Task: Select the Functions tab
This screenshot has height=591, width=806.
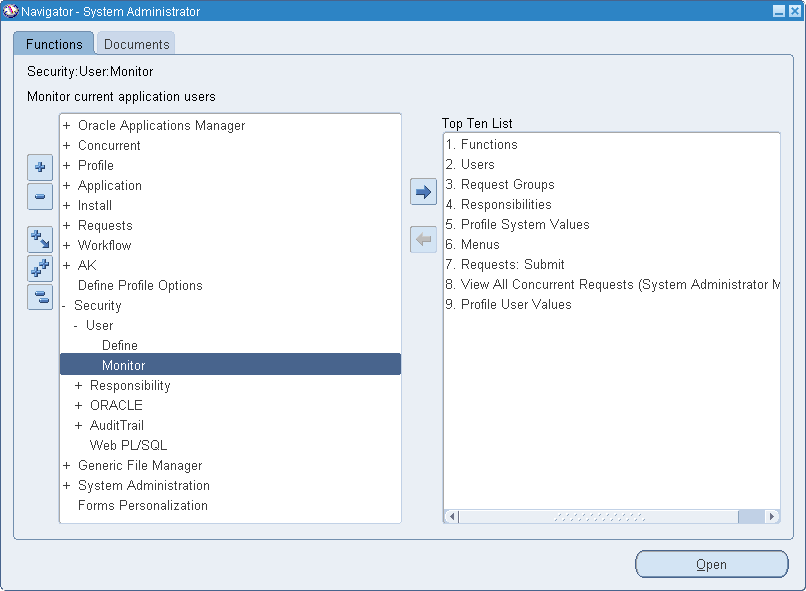Action: tap(54, 44)
